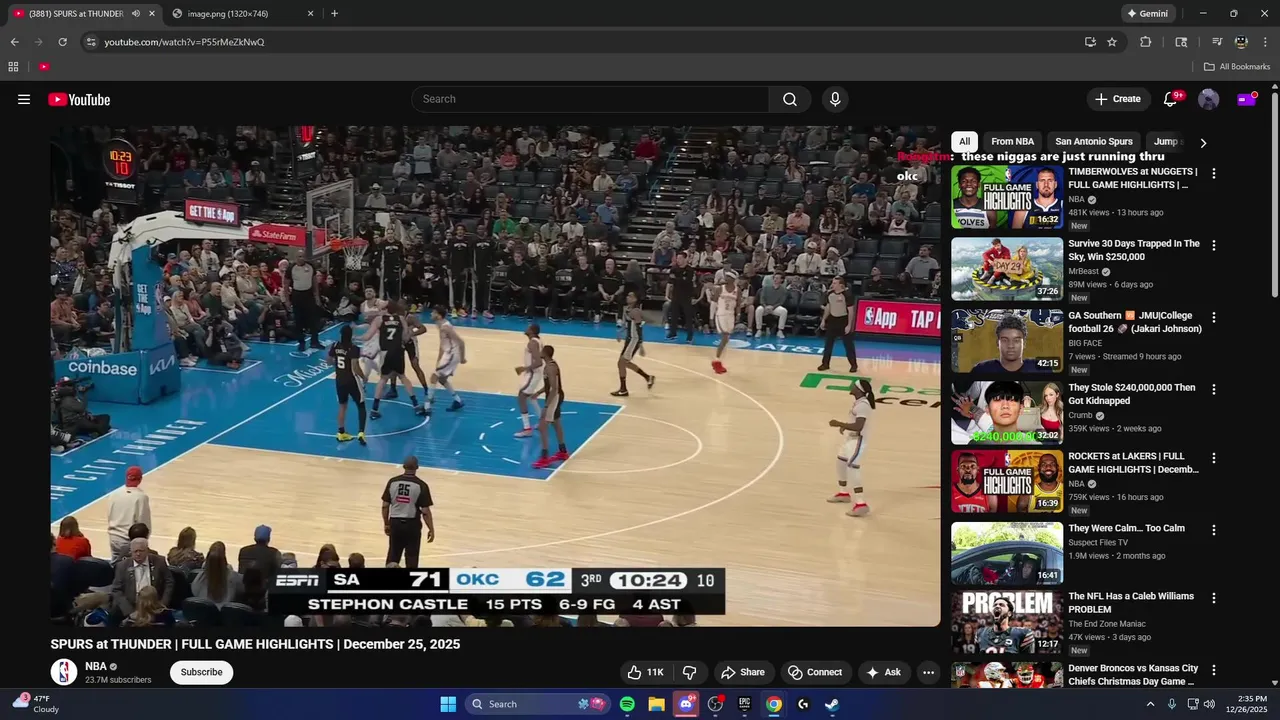Image resolution: width=1280 pixels, height=720 pixels.
Task: Open All Bookmarks folder
Action: pos(1237,67)
